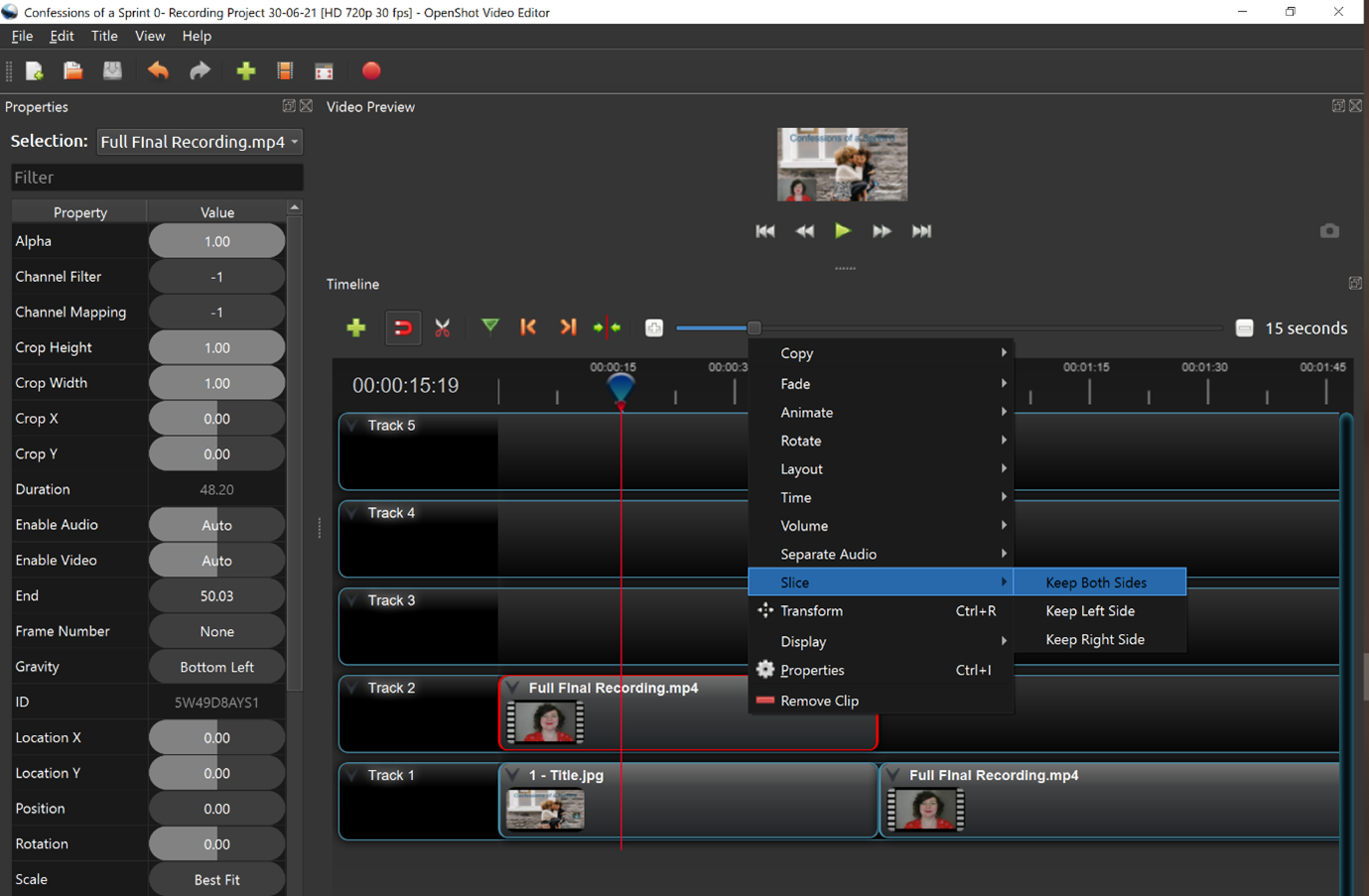Select Remove Clip in context menu
The height and width of the screenshot is (896, 1369).
coord(819,701)
